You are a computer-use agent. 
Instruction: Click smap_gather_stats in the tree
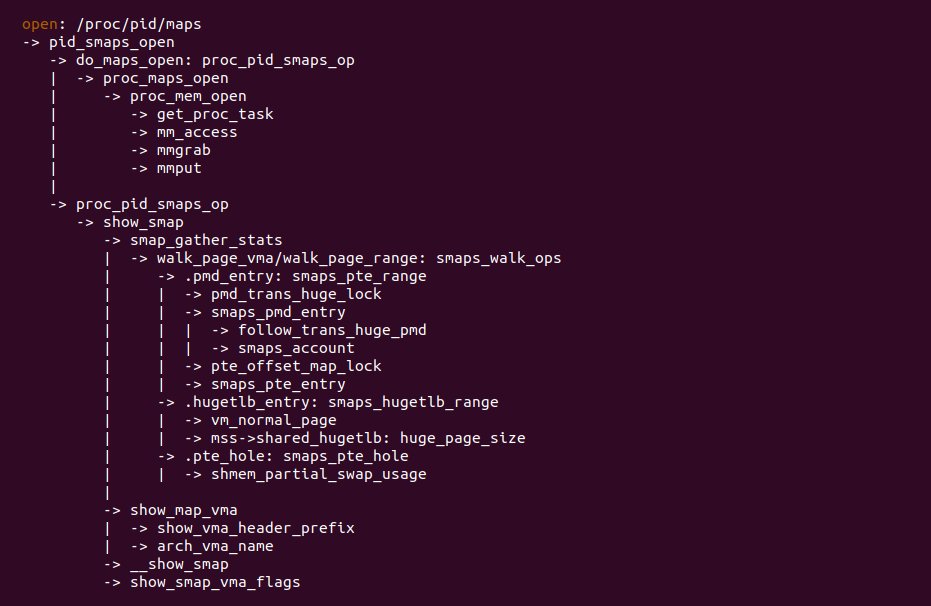tap(206, 240)
